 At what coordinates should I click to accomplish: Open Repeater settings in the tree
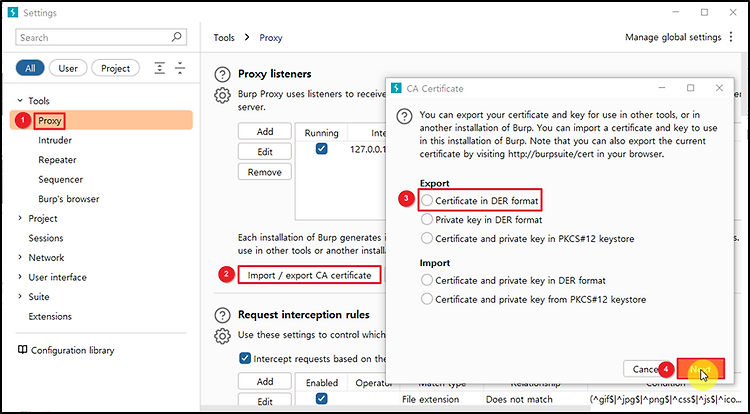57,160
